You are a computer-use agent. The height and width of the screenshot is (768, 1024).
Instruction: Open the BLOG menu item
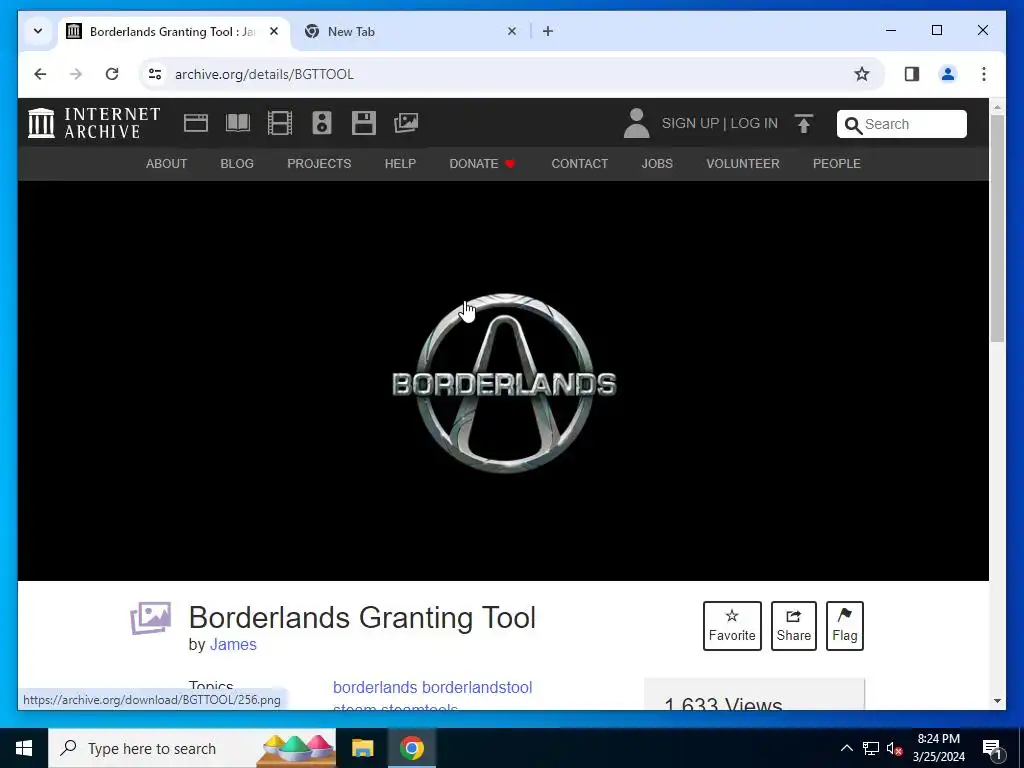click(237, 164)
